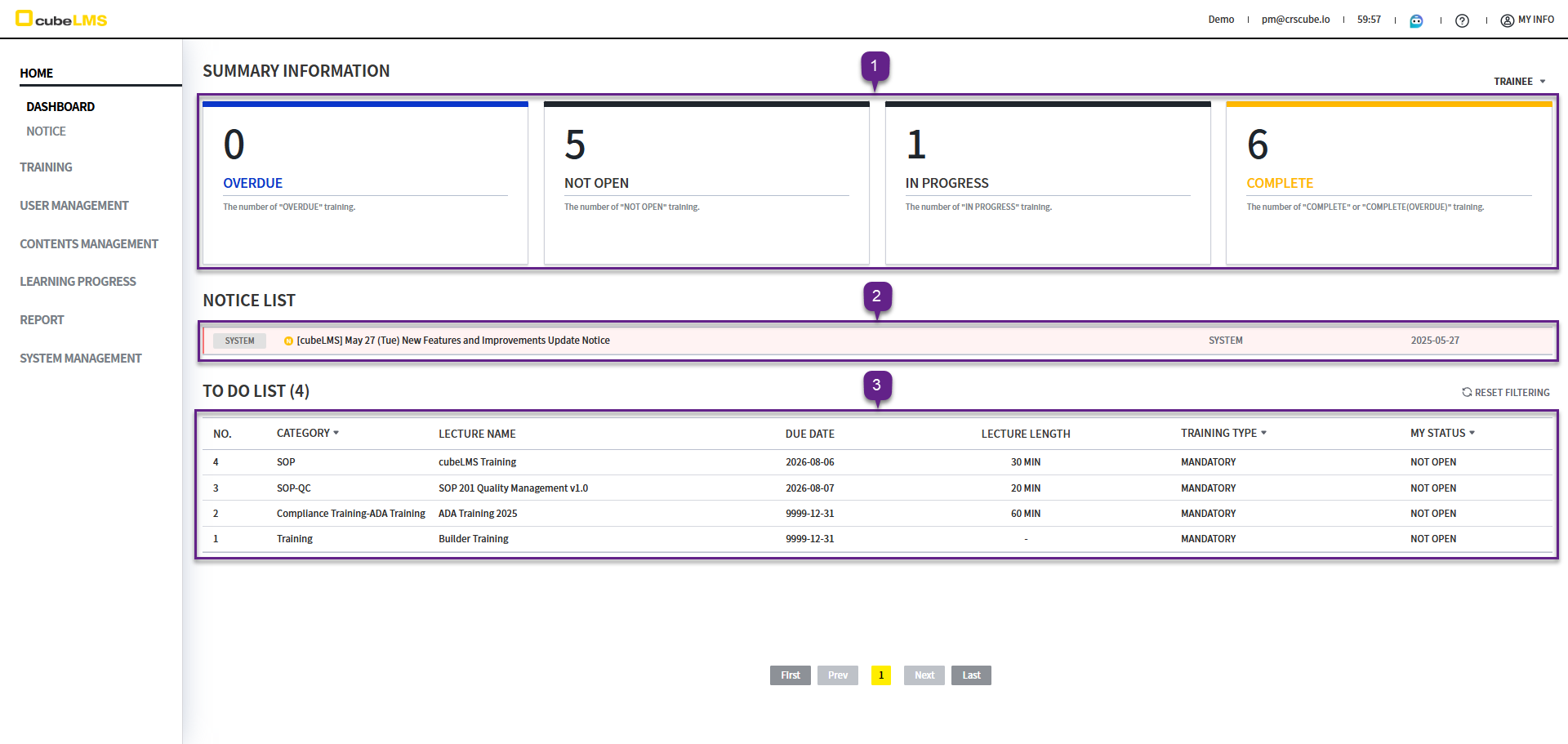Open MY INFO user profile
The image size is (1568, 744).
[1527, 20]
